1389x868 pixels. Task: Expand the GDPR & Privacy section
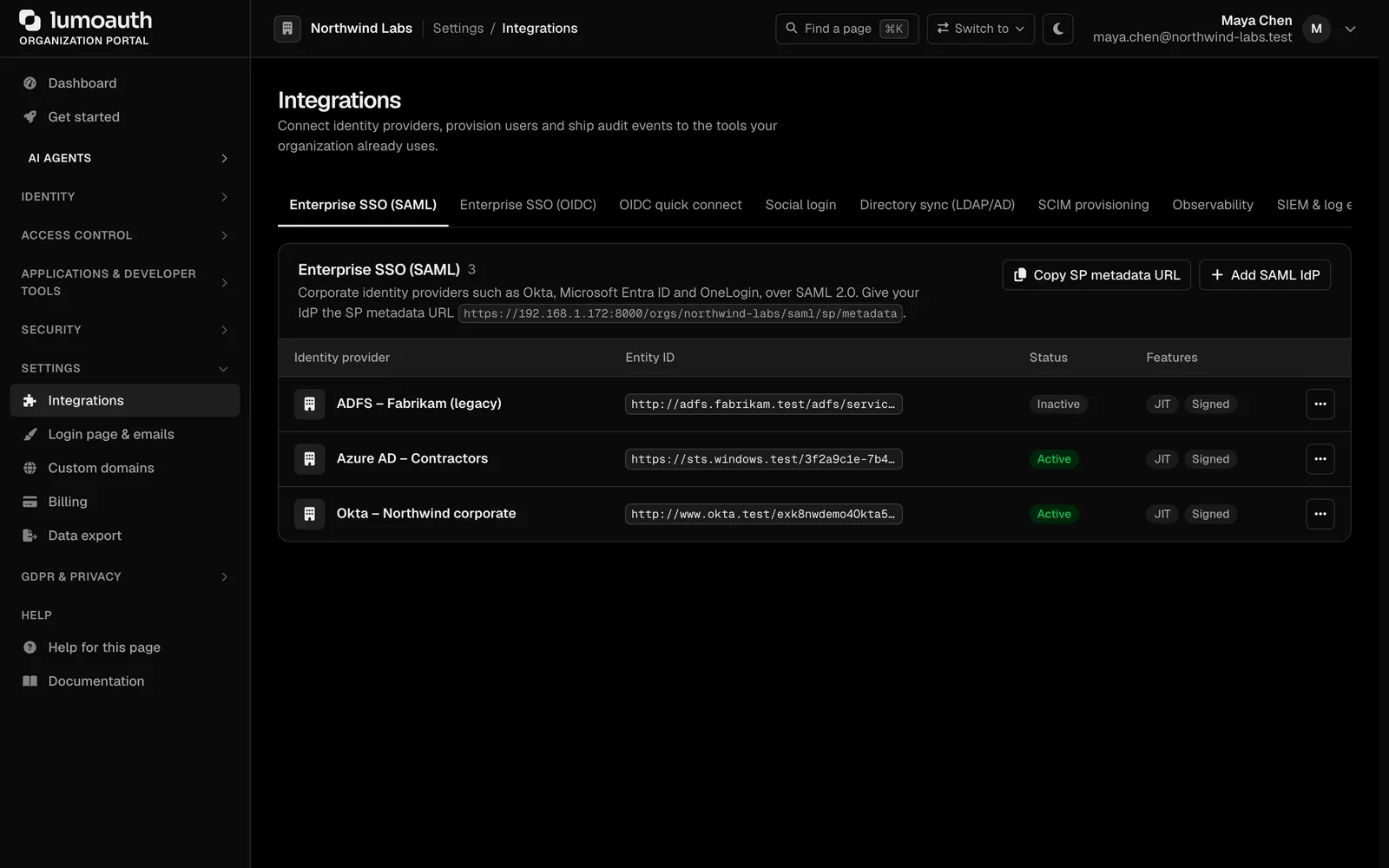point(125,576)
